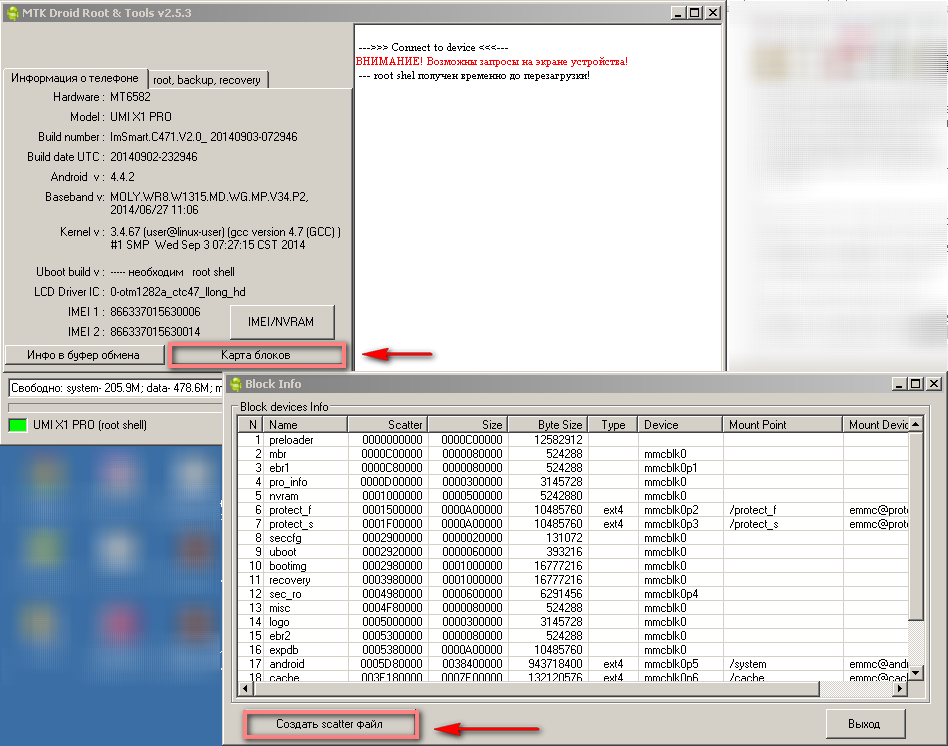Screen dimensions: 948x746
Task: Maximize the MTK Droid Root & Tools window
Action: pyautogui.click(x=694, y=12)
